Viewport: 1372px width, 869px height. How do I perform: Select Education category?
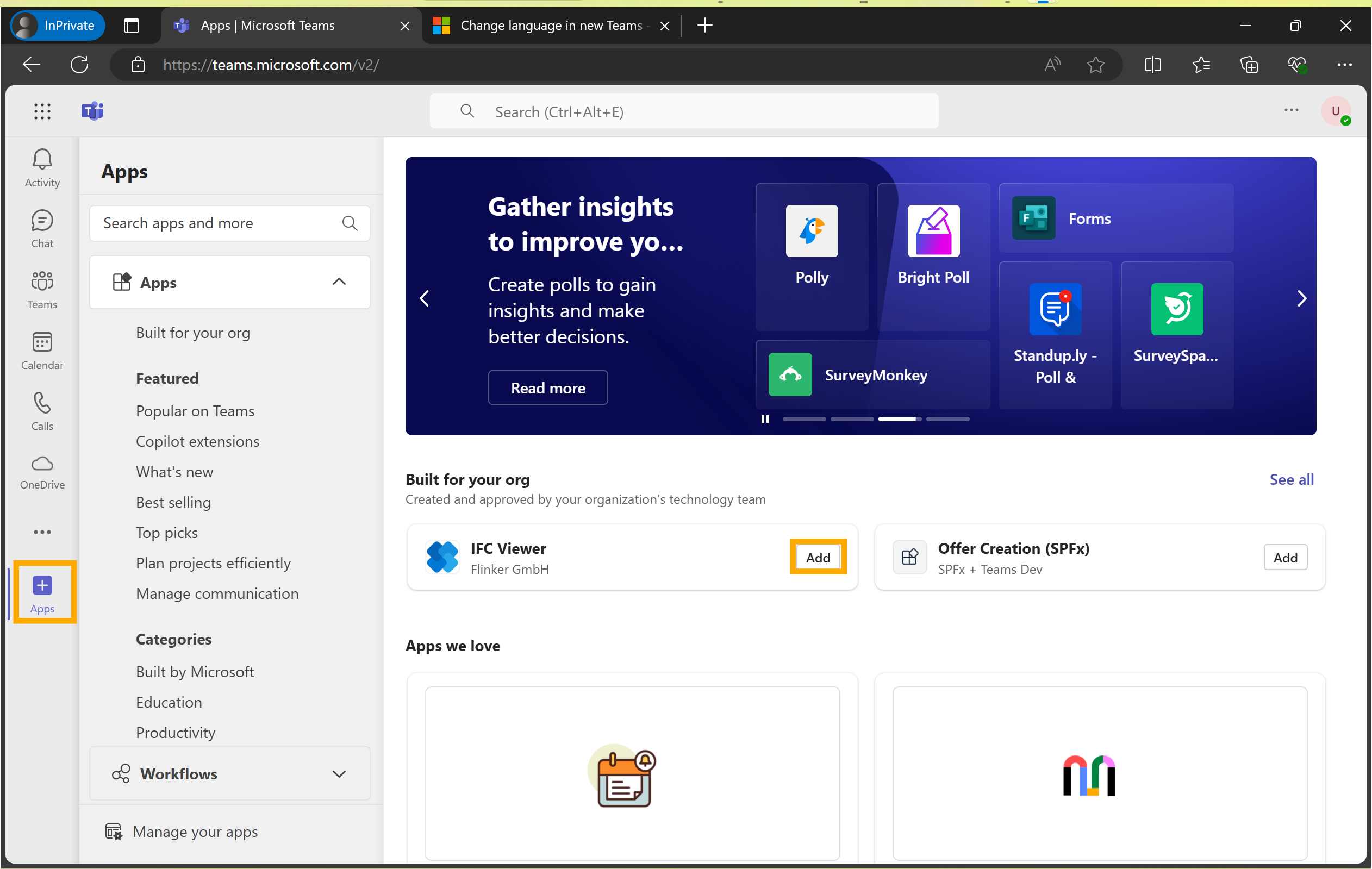click(x=169, y=702)
